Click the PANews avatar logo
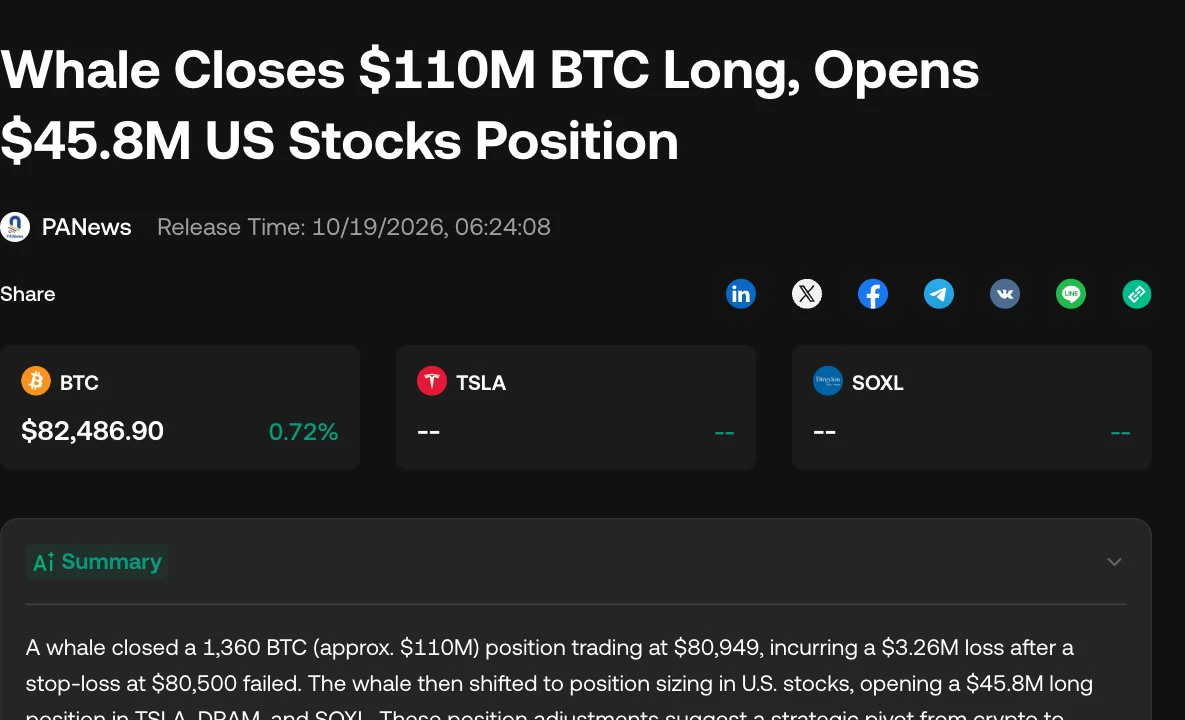This screenshot has width=1185, height=720. (15, 227)
